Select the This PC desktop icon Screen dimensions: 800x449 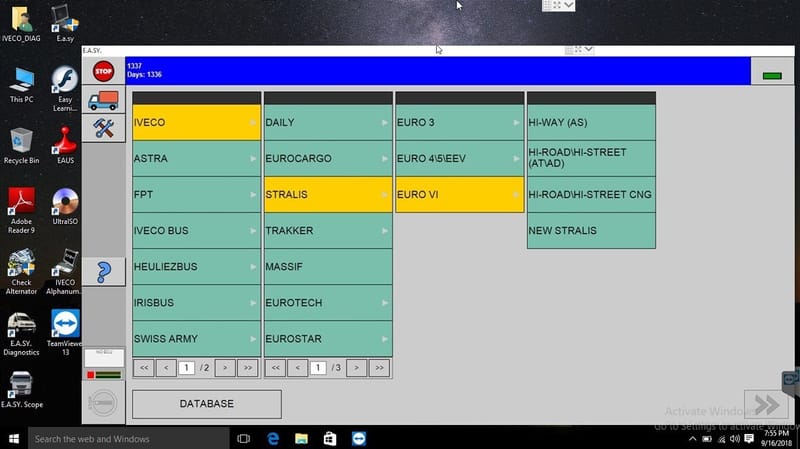click(21, 85)
